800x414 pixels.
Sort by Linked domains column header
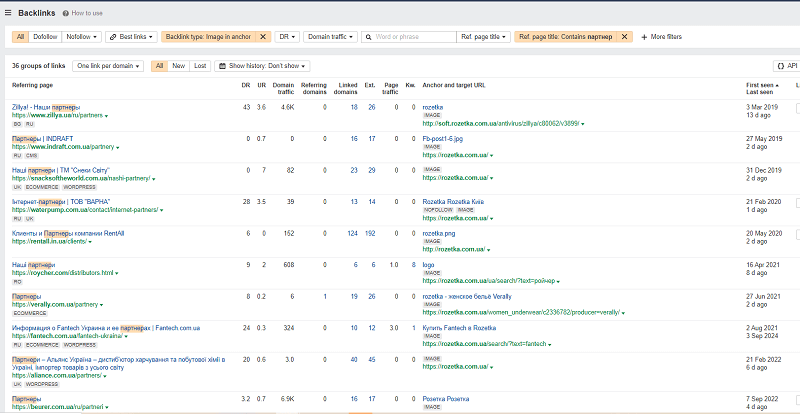point(345,88)
